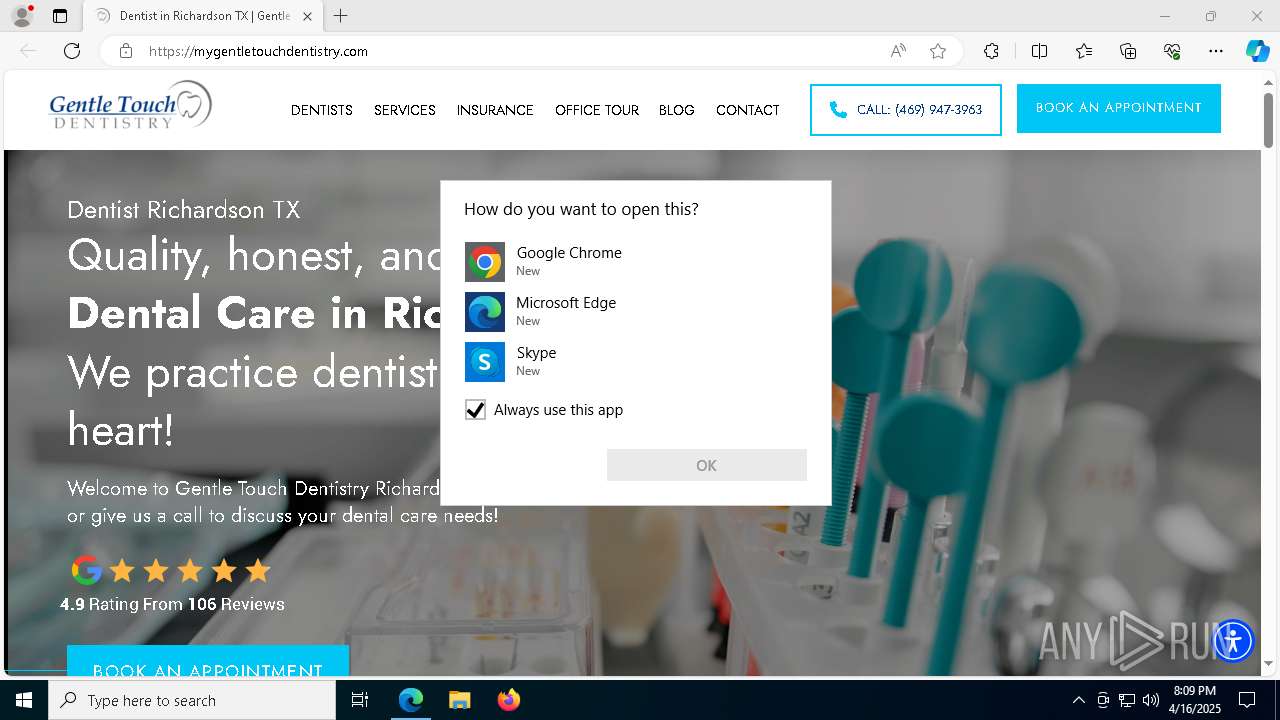
Task: Open Edge Settings and more menu
Action: point(1216,51)
